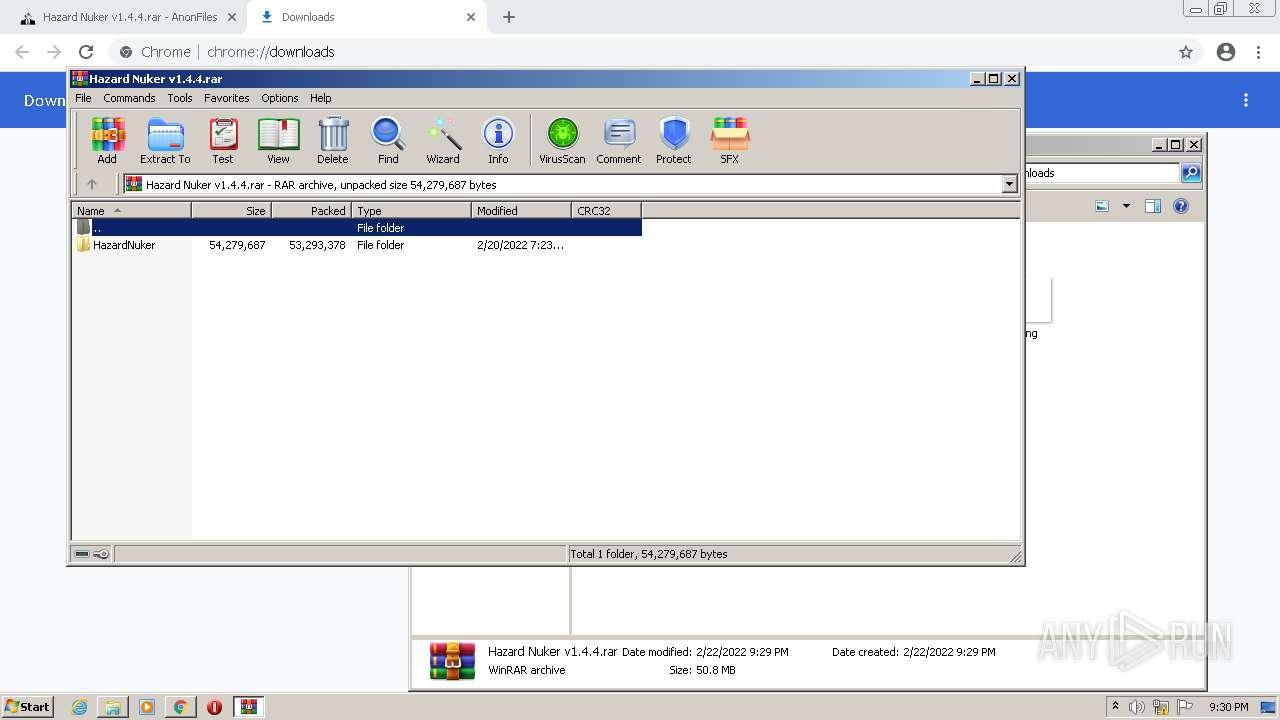Go back in Chrome
The height and width of the screenshot is (720, 1280).
[x=22, y=52]
